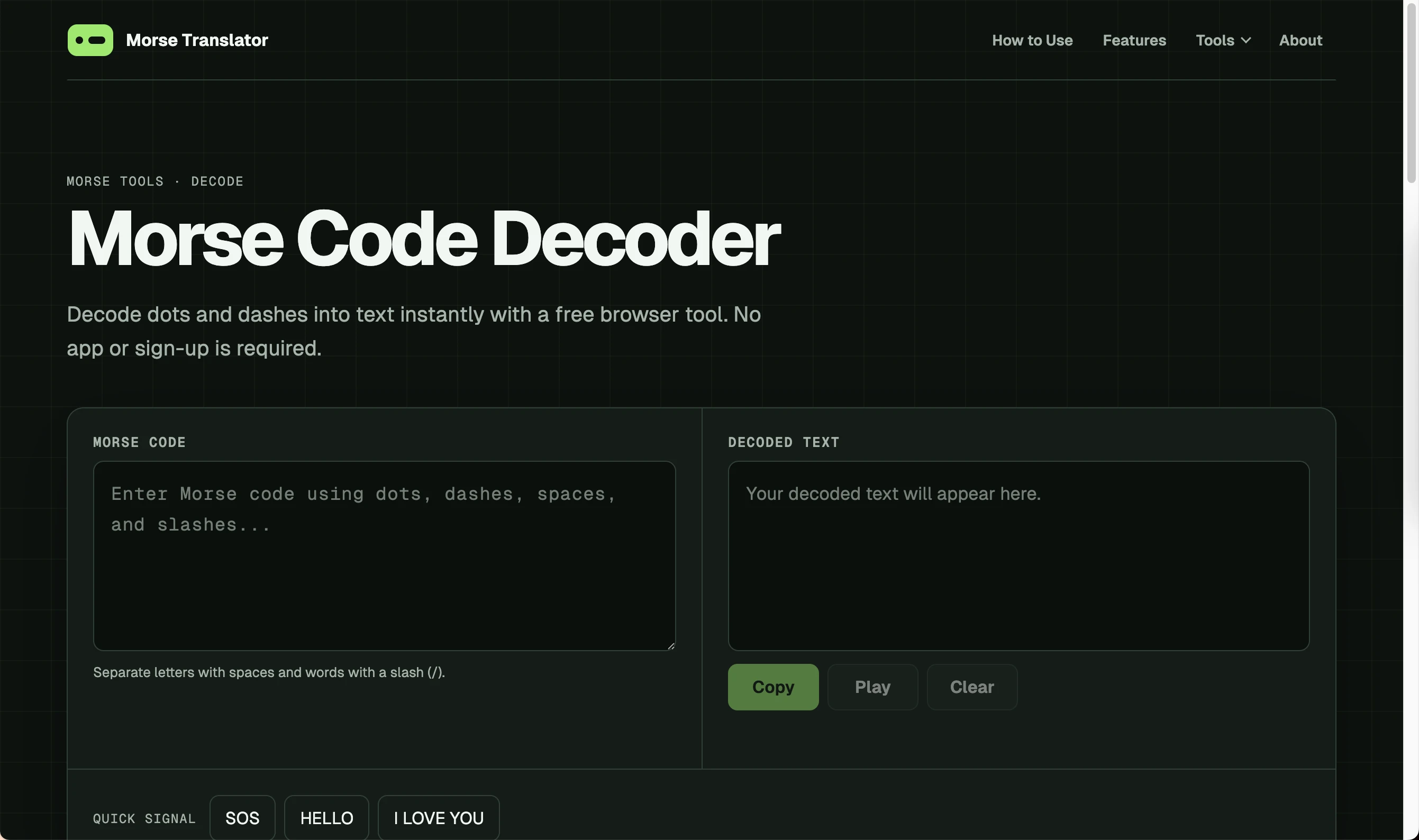
Task: Open the About nav link
Action: point(1300,40)
